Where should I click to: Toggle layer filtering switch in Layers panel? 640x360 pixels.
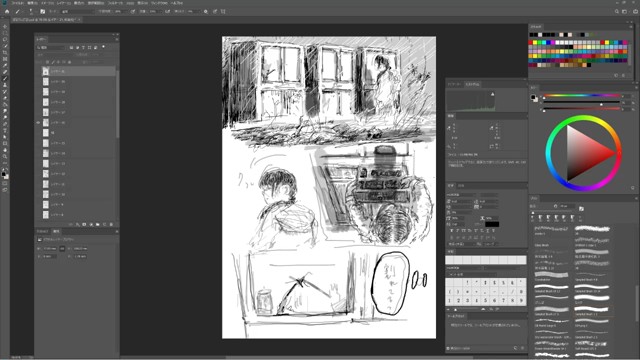[x=103, y=47]
